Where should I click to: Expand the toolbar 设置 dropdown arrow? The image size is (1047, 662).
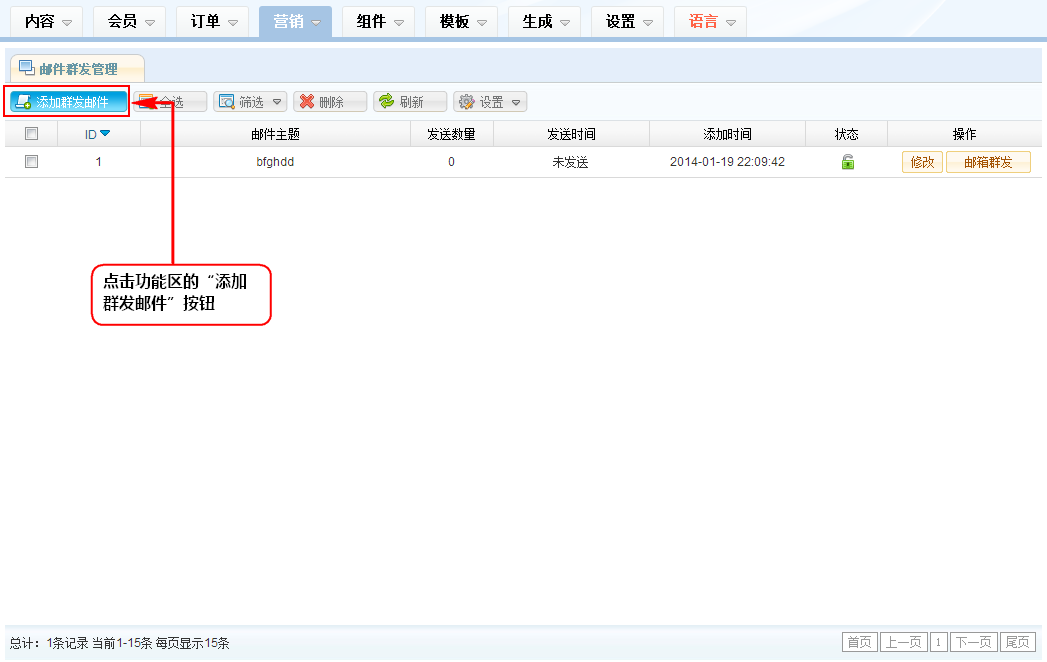516,102
